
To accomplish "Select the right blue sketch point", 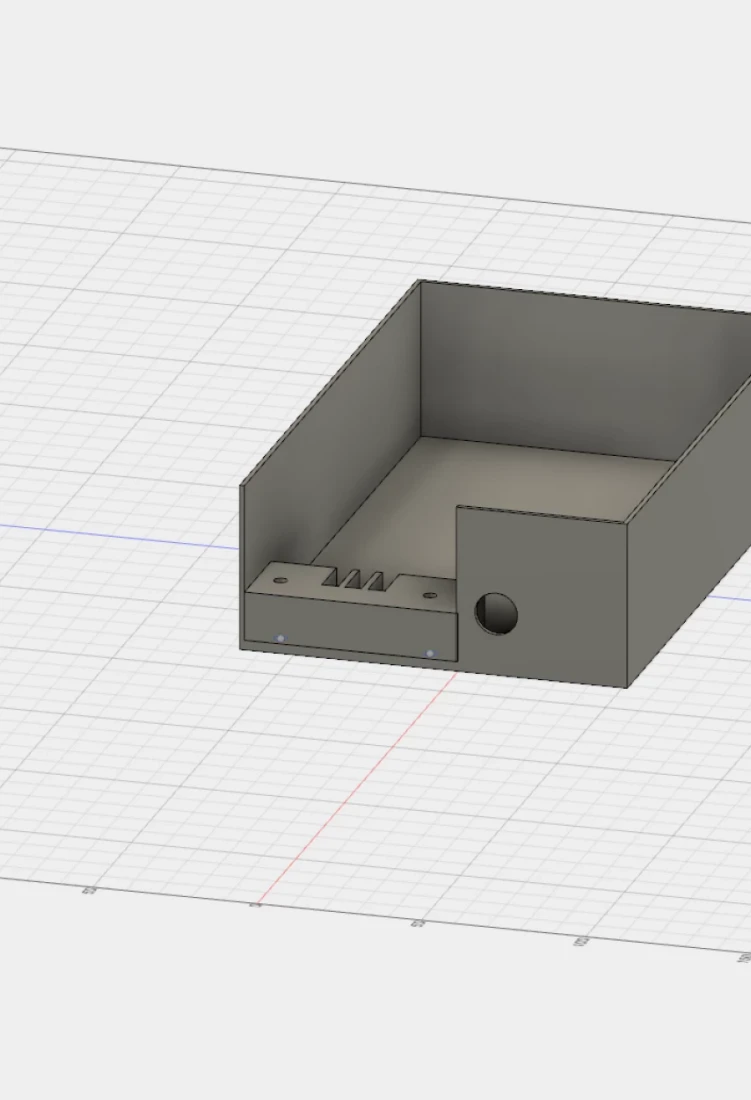I will tap(430, 653).
